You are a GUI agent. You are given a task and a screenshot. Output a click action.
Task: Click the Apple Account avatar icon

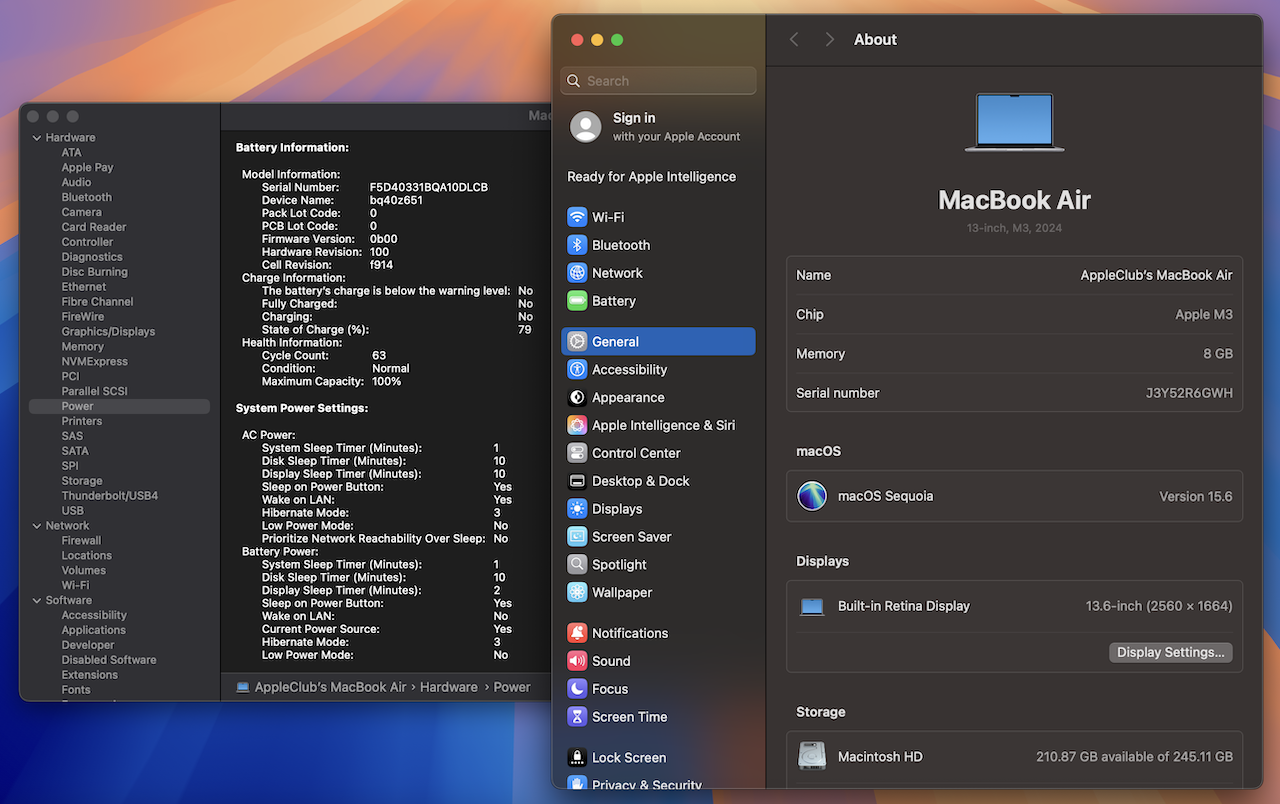tap(586, 127)
